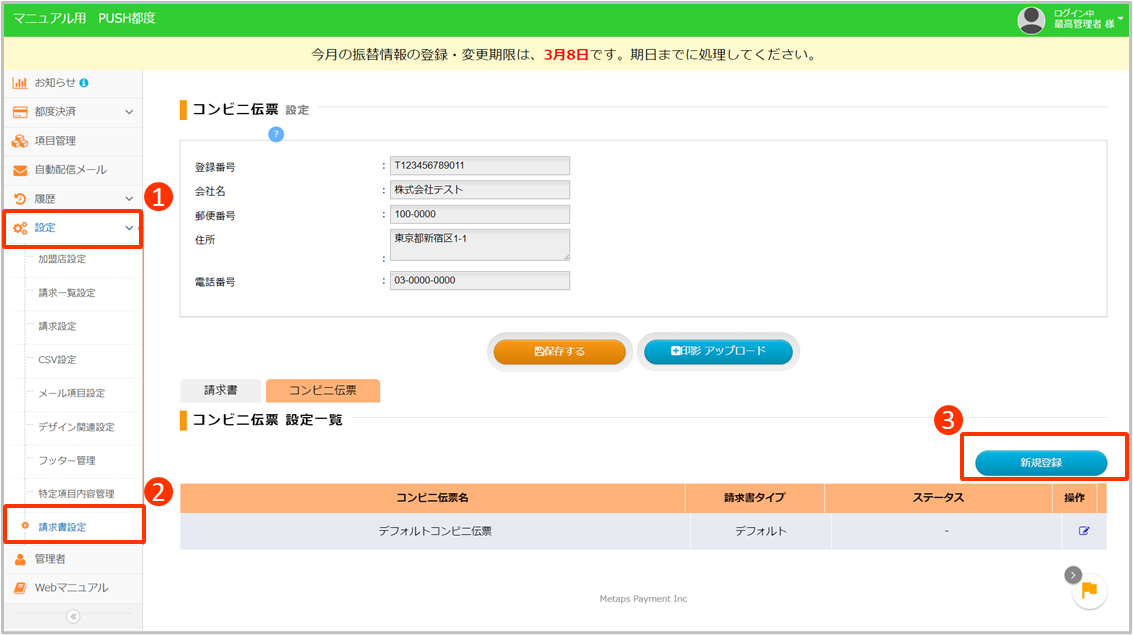The width and height of the screenshot is (1133, 635).
Task: Open the login user dropdown arrow
Action: pyautogui.click(x=1121, y=18)
